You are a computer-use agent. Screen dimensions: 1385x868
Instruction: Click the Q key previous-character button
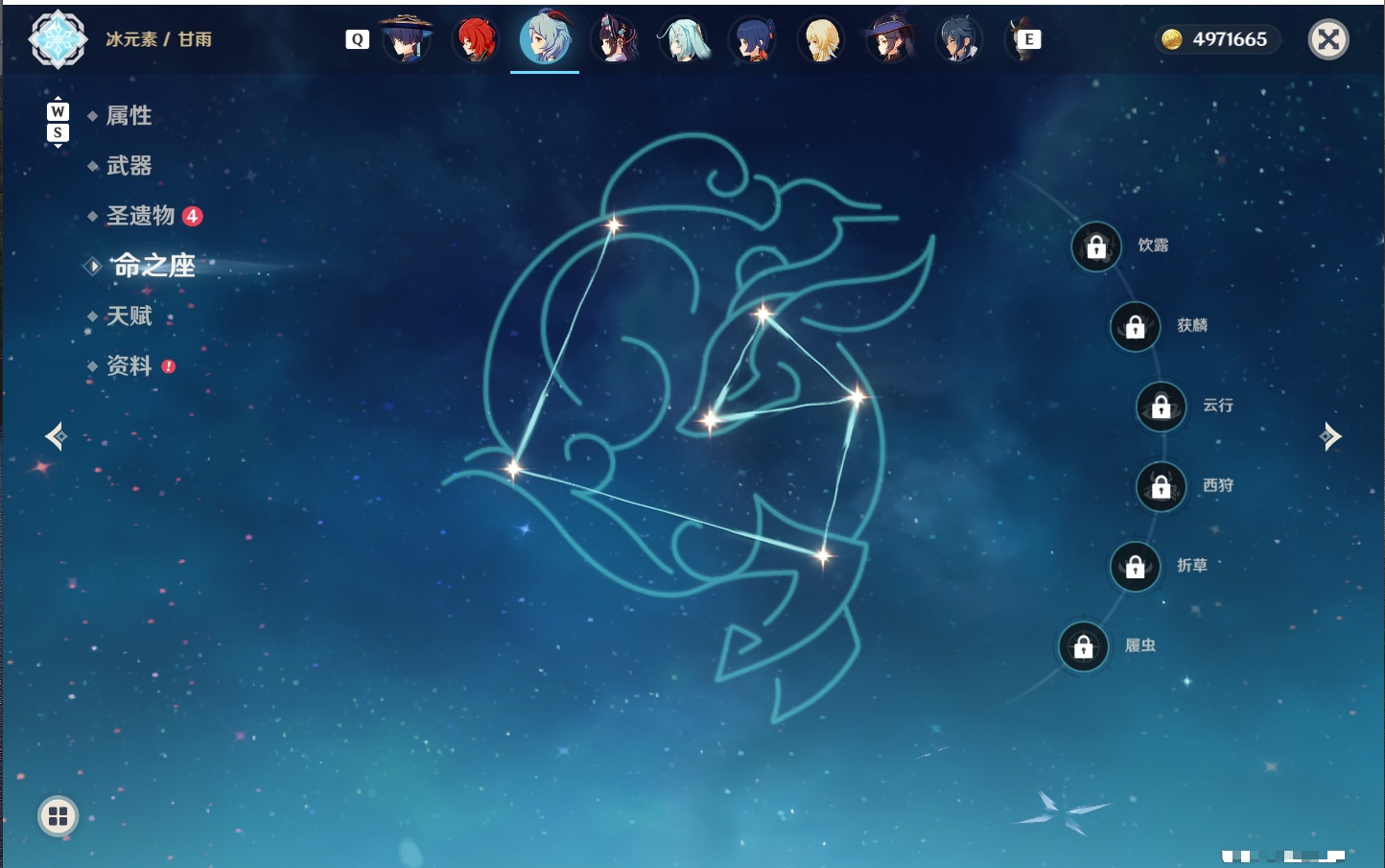coord(357,39)
